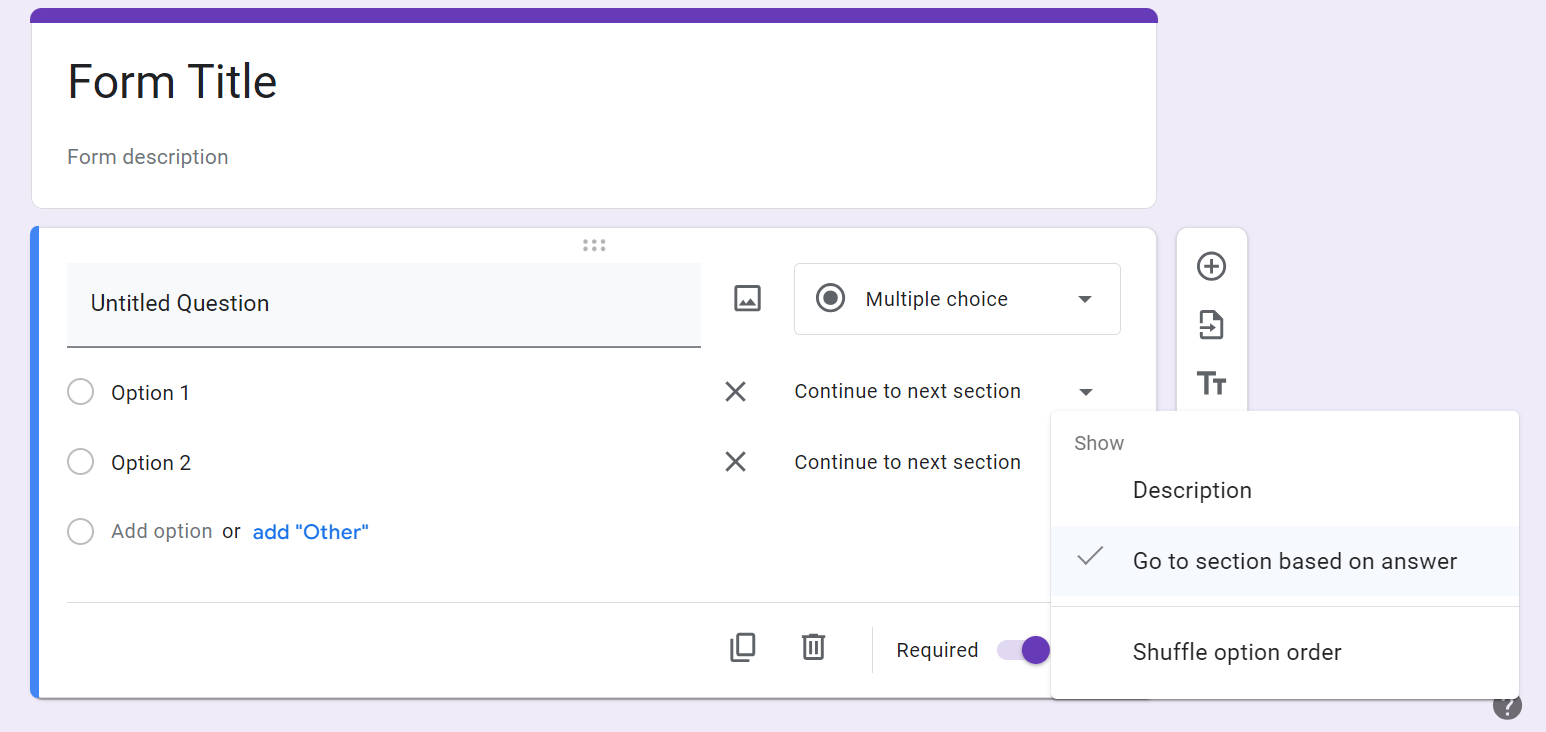Click the add "Other" link
Viewport: 1546px width, 732px height.
[310, 532]
